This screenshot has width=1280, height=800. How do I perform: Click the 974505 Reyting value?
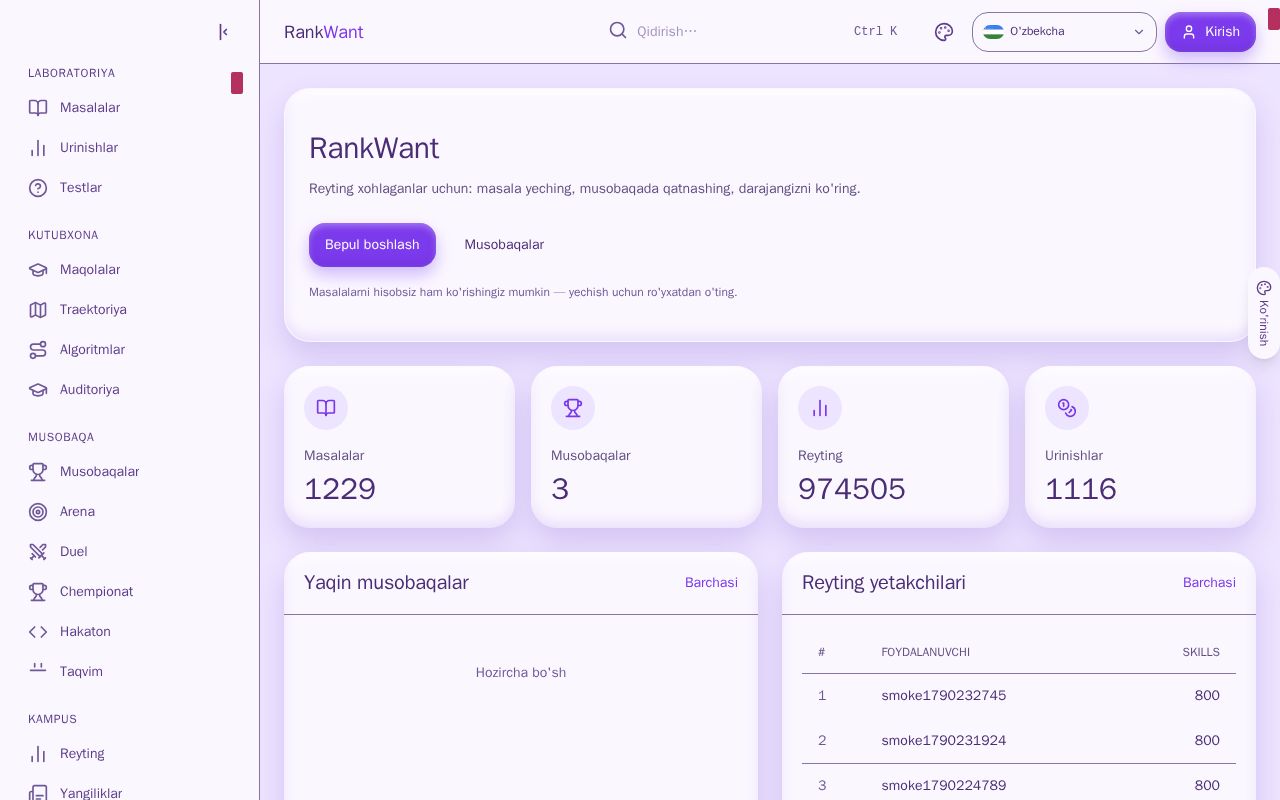click(852, 489)
